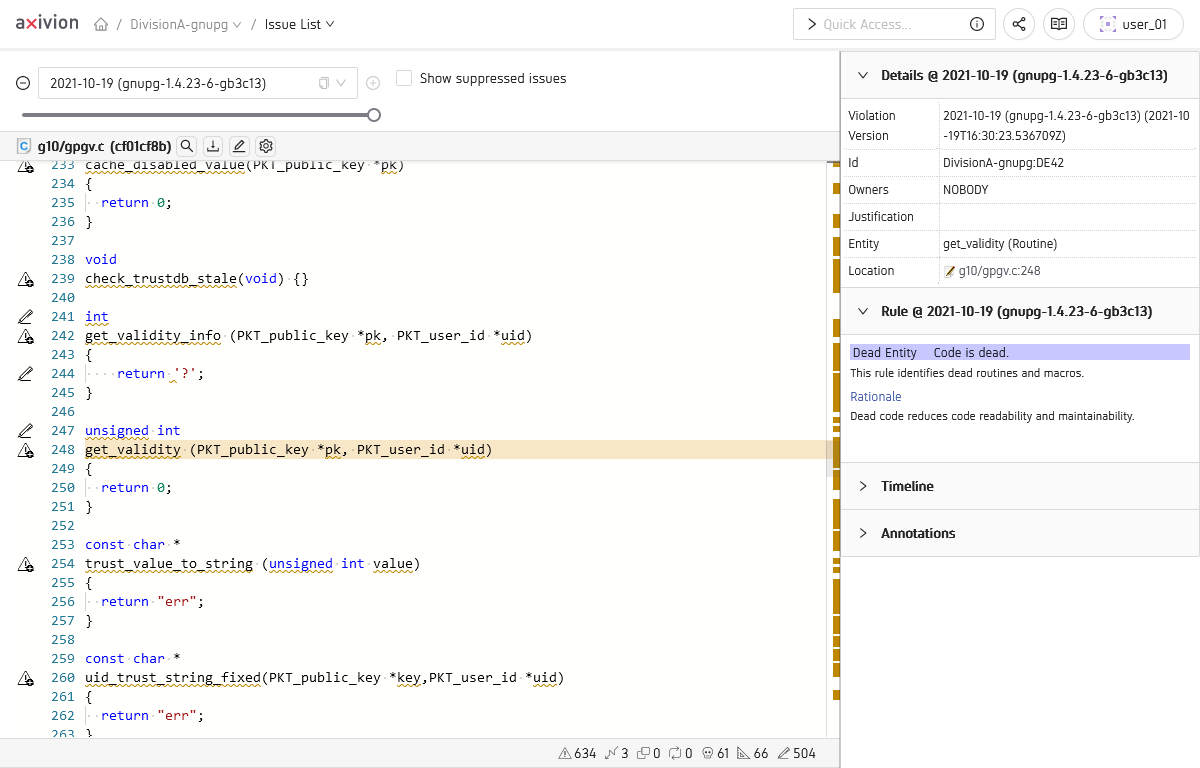The image size is (1200, 768).
Task: Click the axivion logo
Action: [x=47, y=23]
